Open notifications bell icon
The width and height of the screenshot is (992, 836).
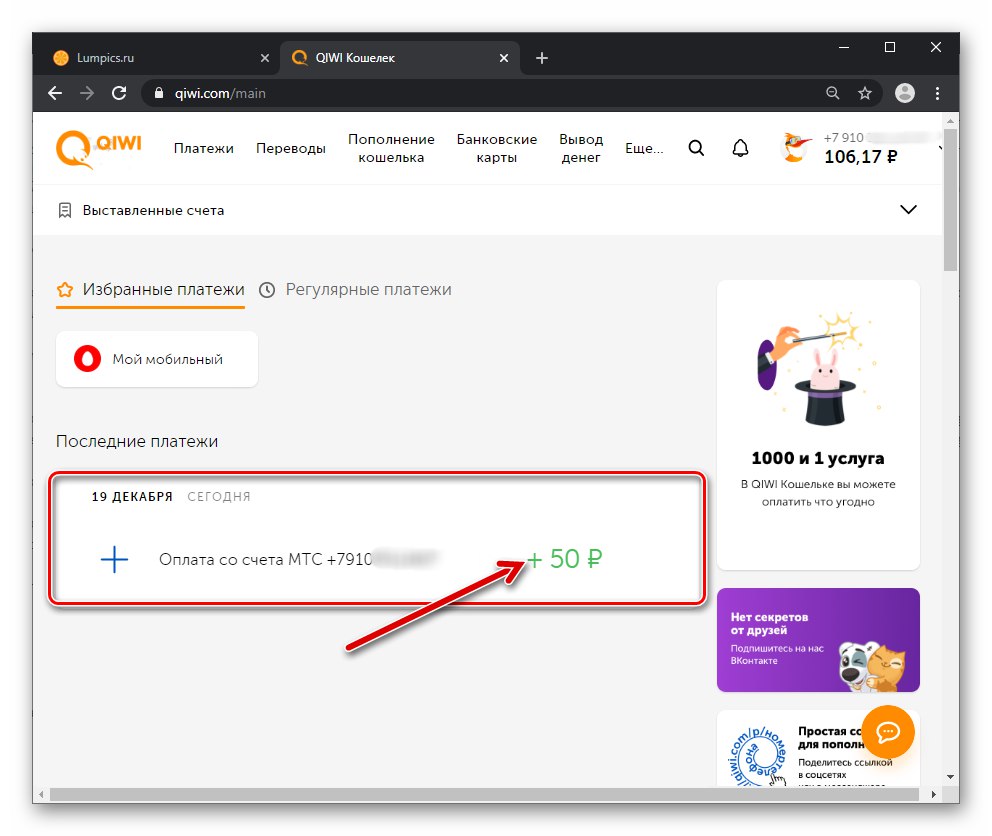coord(740,148)
